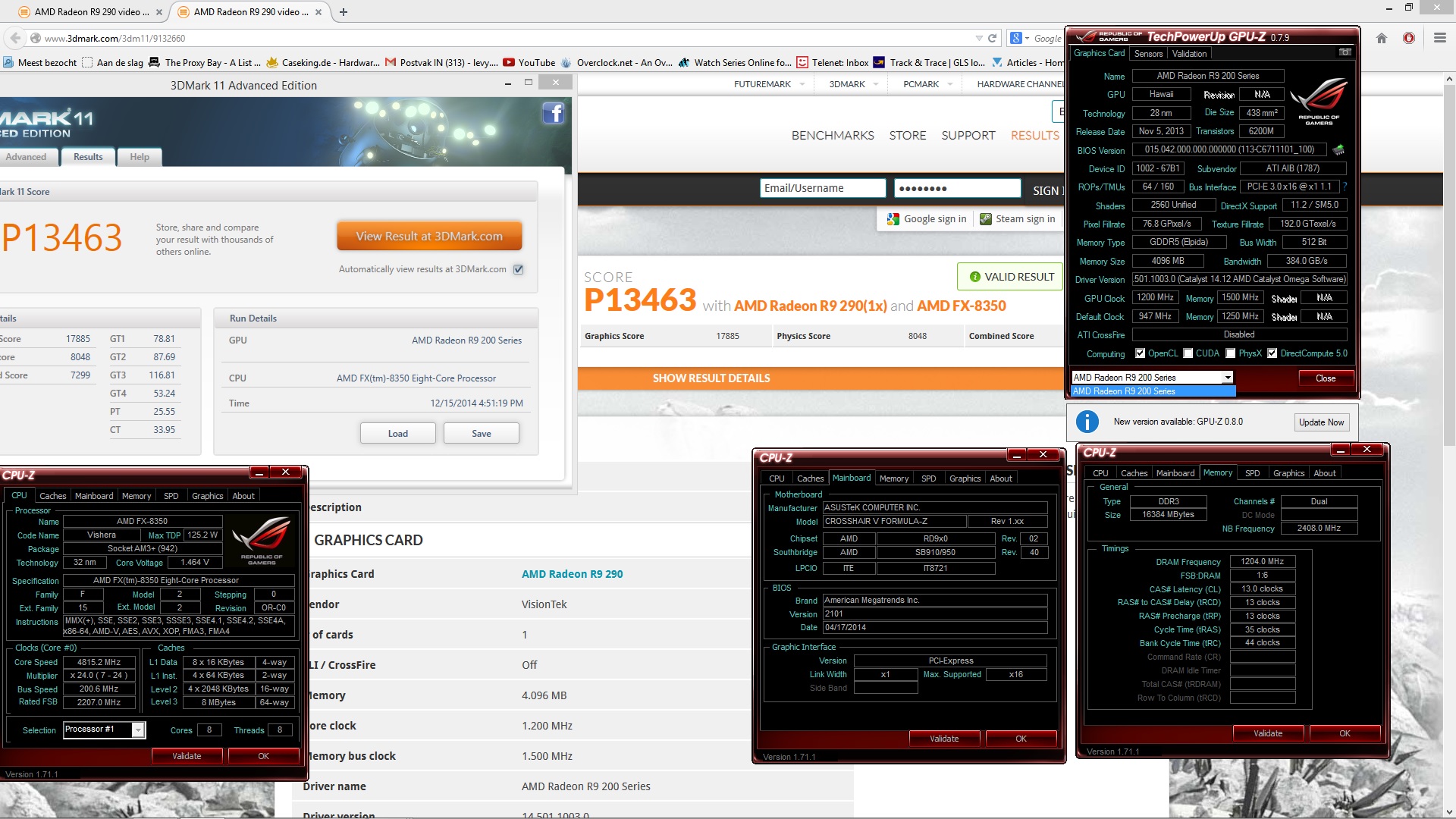Click the GPU-Z screenshot camera icon
Image resolution: width=1456 pixels, height=819 pixels.
click(x=1345, y=52)
